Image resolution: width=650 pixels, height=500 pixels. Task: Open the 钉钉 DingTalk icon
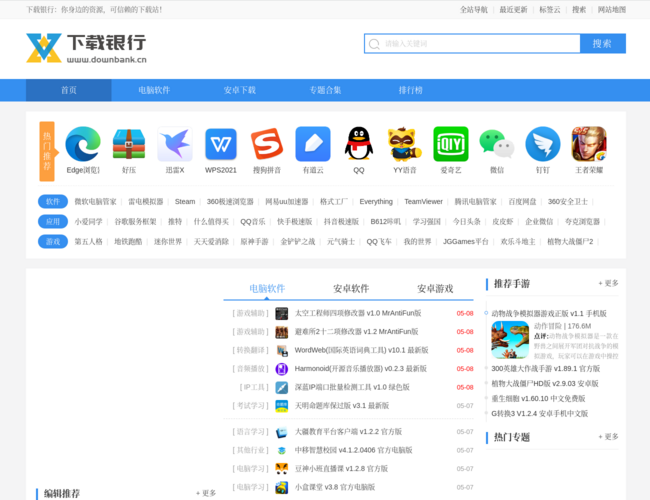543,144
